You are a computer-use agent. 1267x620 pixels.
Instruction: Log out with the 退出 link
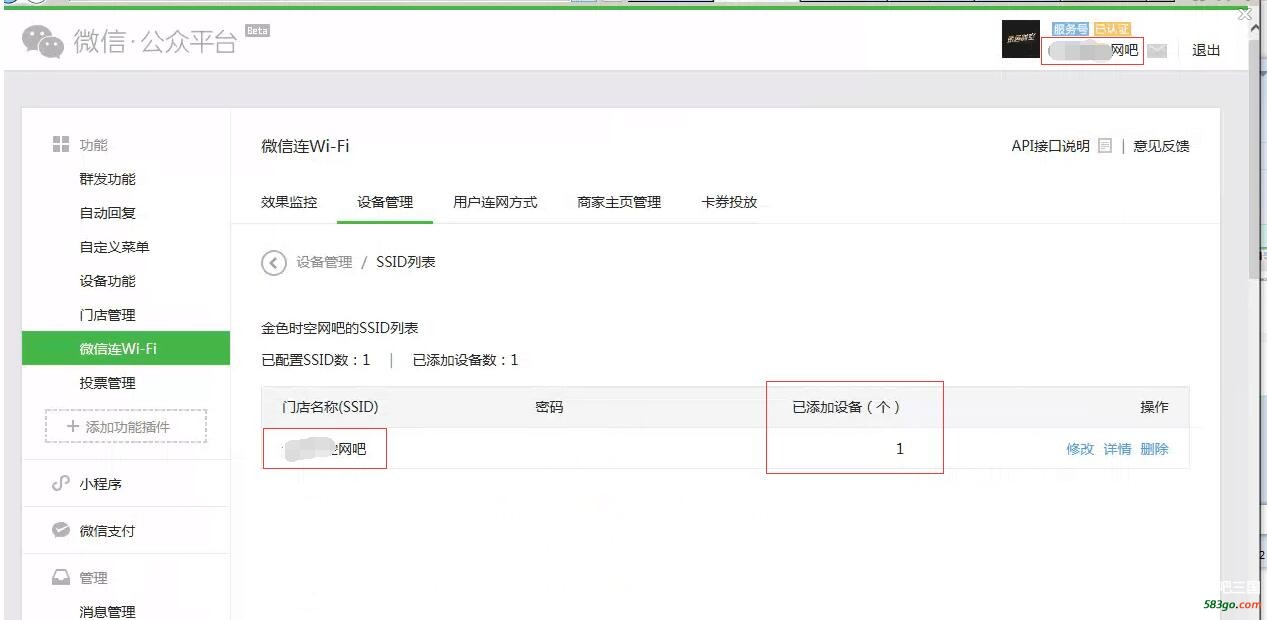point(1206,51)
